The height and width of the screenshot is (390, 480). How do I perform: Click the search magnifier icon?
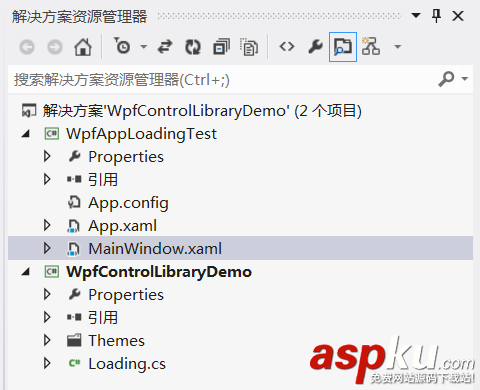446,79
